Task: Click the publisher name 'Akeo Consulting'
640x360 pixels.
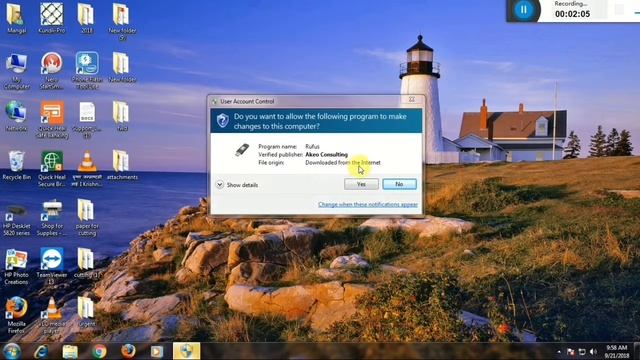Action: point(327,155)
